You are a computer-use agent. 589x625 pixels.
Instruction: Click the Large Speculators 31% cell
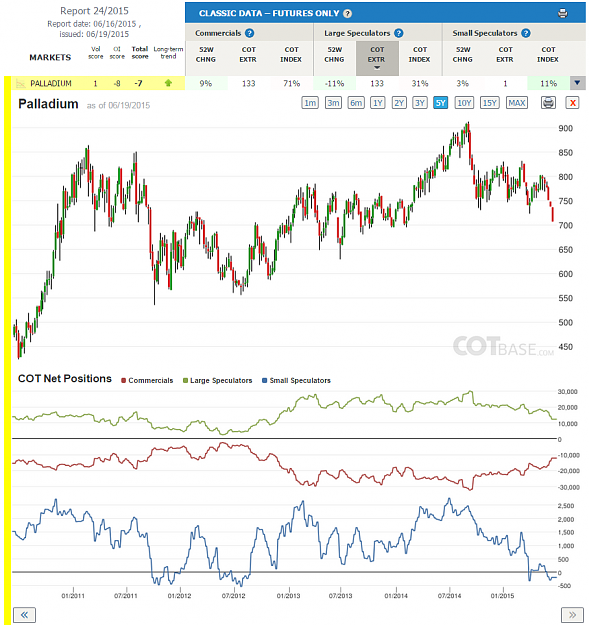(420, 83)
